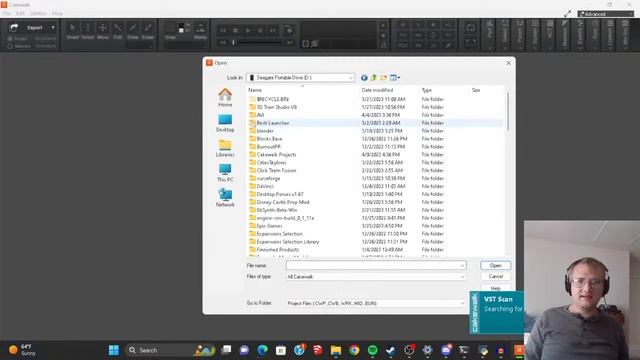Go to Home in places bar

pos(225,98)
